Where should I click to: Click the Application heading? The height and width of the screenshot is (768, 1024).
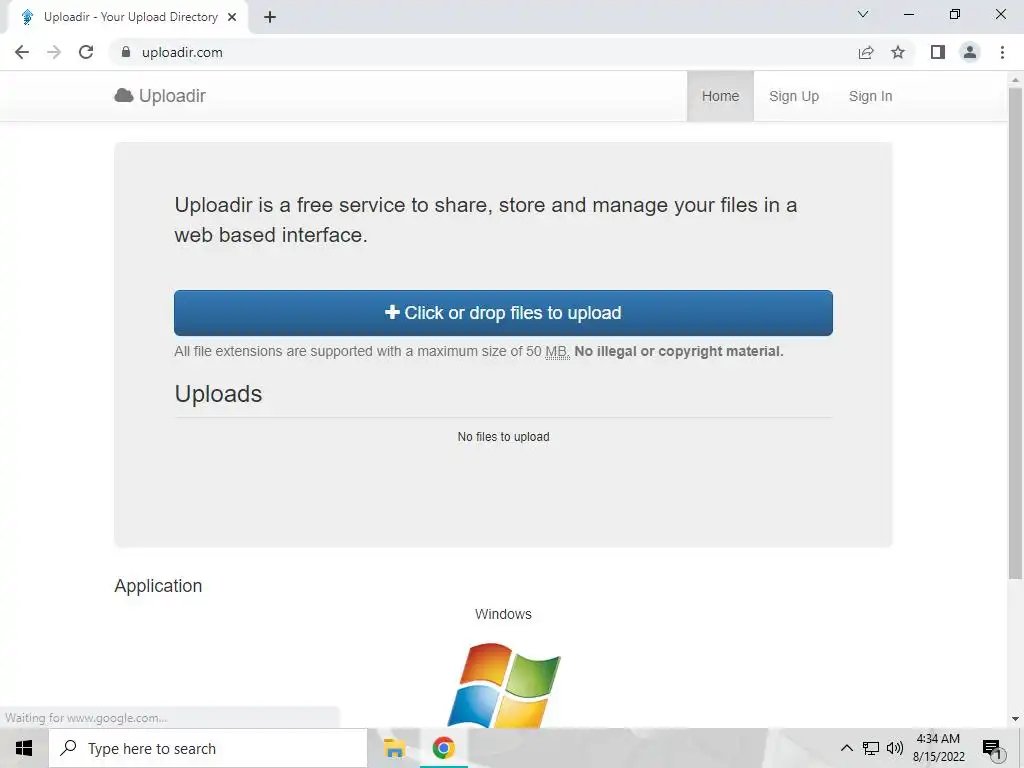[x=158, y=586]
